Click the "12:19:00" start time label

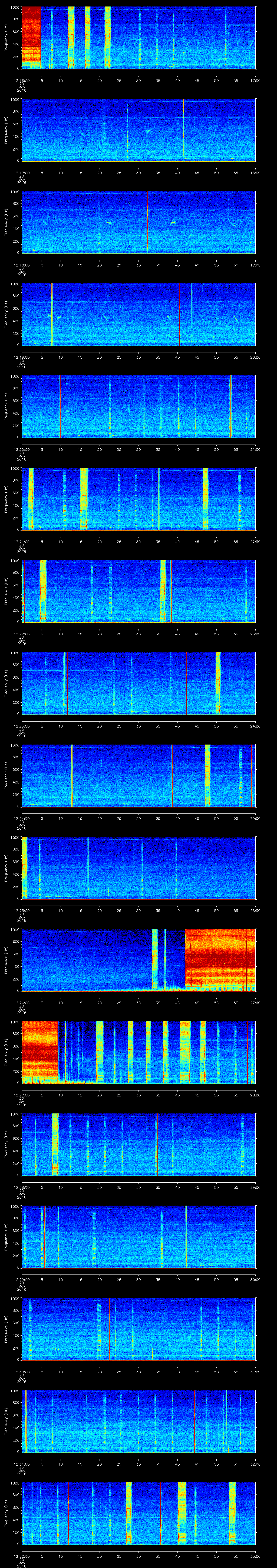pyautogui.click(x=22, y=357)
